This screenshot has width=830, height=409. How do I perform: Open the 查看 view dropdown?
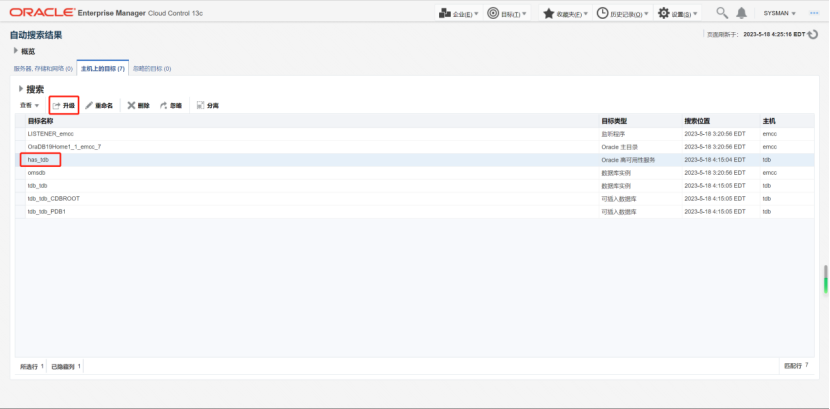point(30,105)
